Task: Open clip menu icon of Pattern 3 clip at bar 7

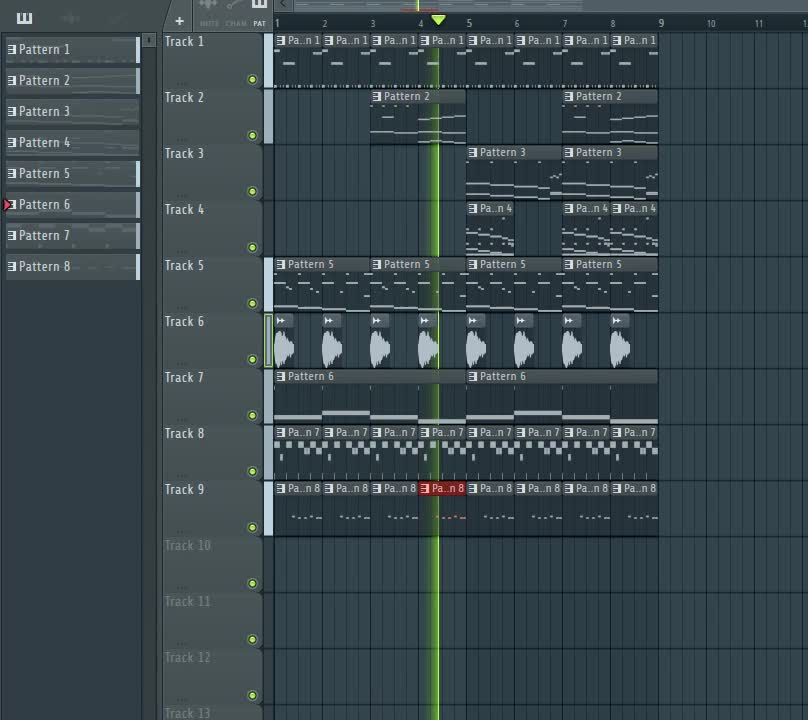Action: click(568, 153)
